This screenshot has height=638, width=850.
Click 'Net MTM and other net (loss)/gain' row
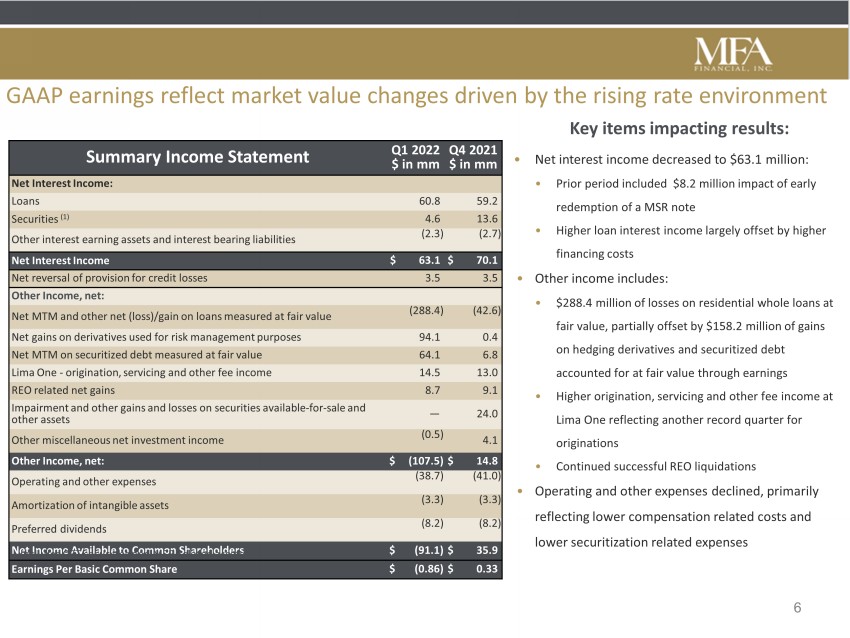[x=171, y=316]
